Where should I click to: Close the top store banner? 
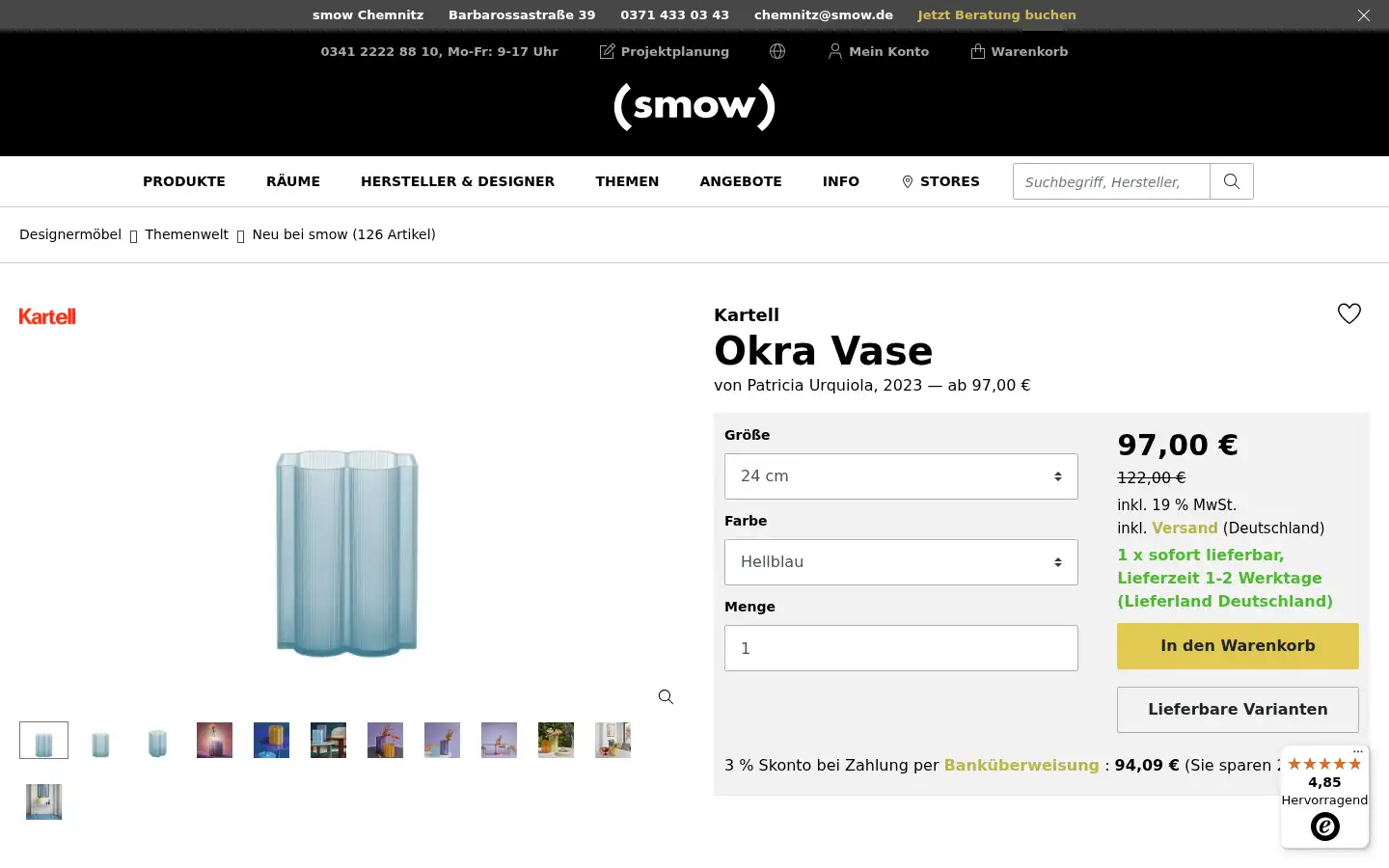tap(1363, 15)
